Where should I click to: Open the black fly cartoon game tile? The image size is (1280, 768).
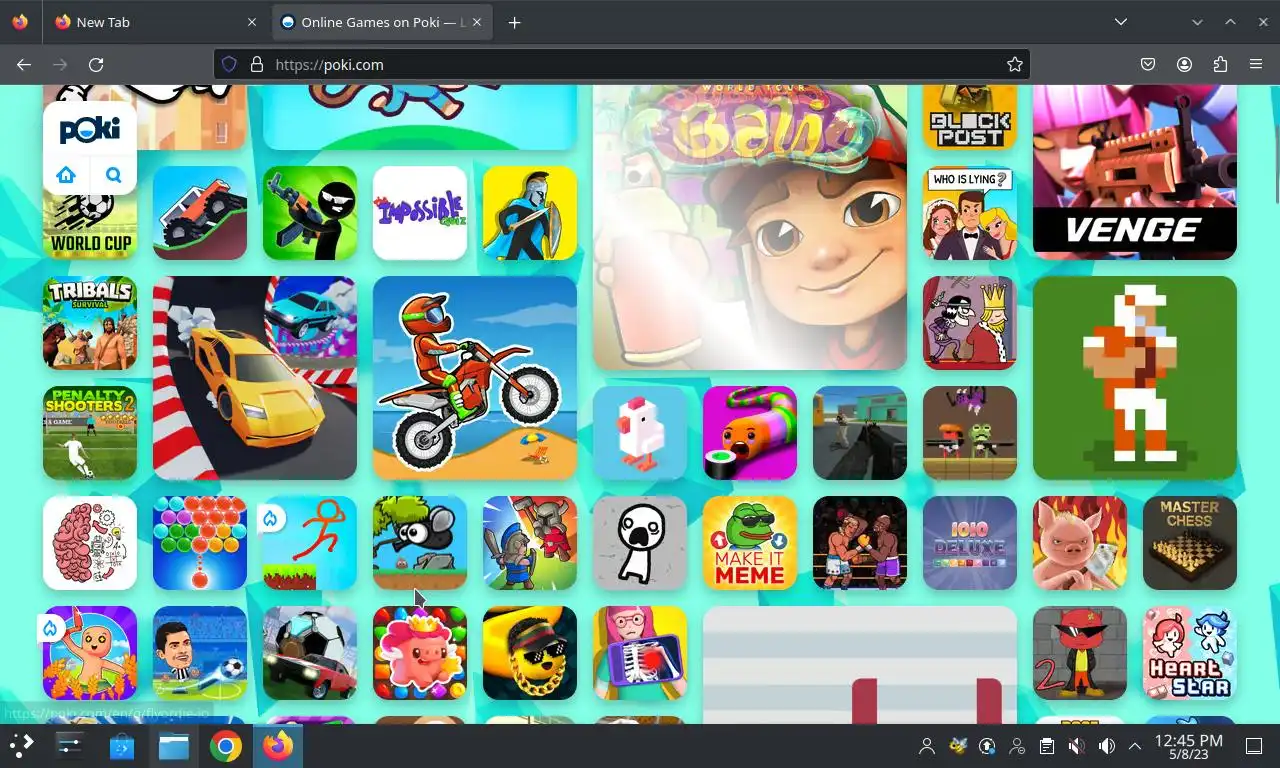tap(420, 543)
